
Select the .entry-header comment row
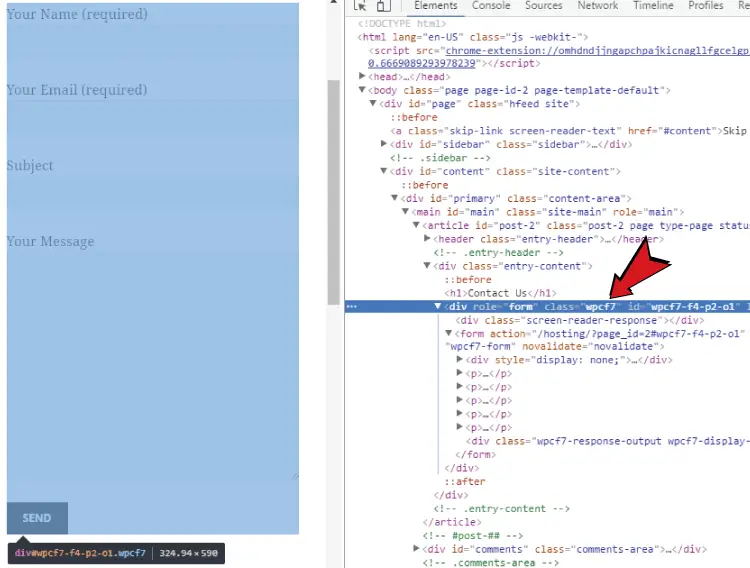(x=498, y=252)
